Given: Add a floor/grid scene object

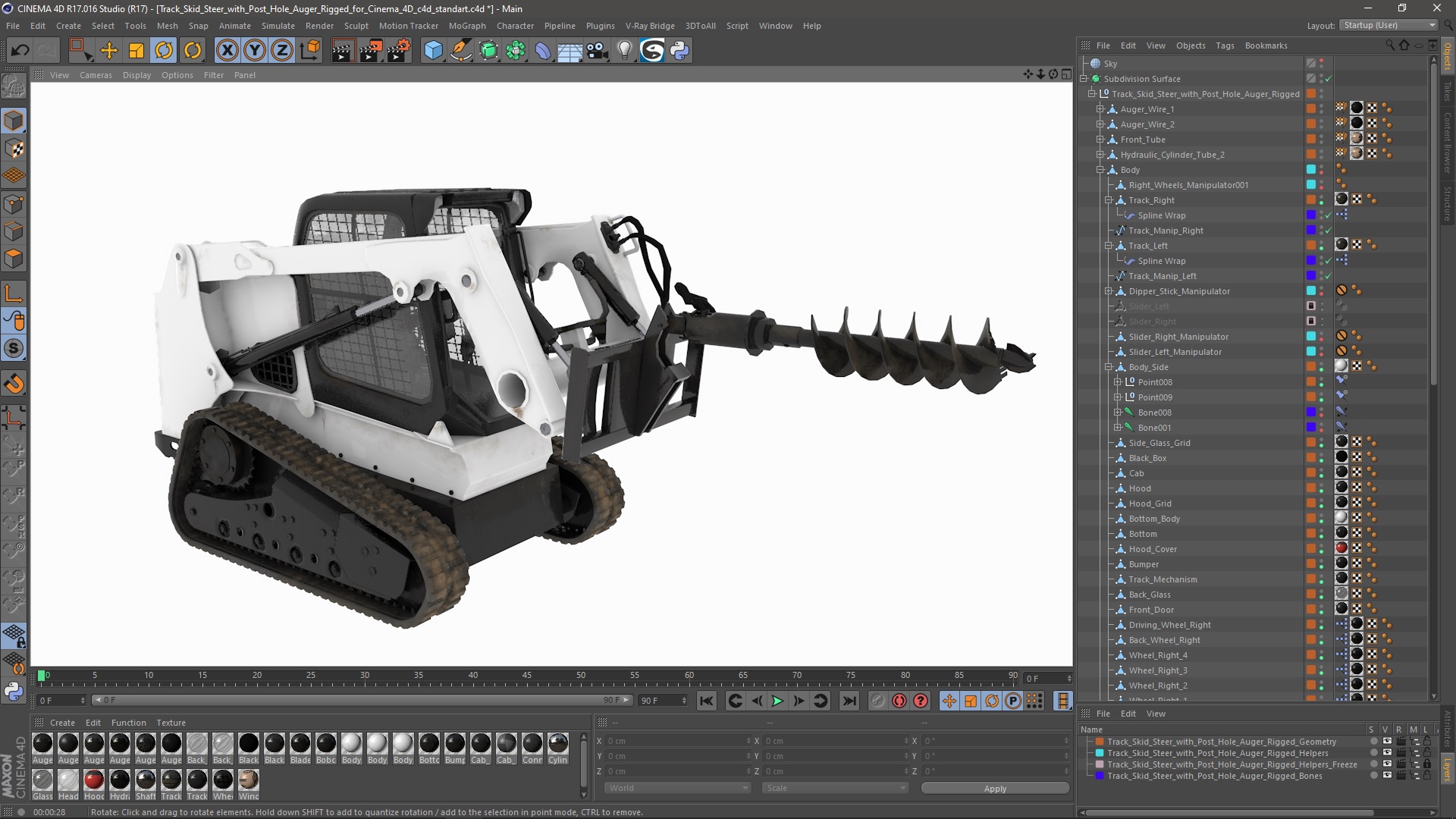Looking at the screenshot, I should point(570,51).
